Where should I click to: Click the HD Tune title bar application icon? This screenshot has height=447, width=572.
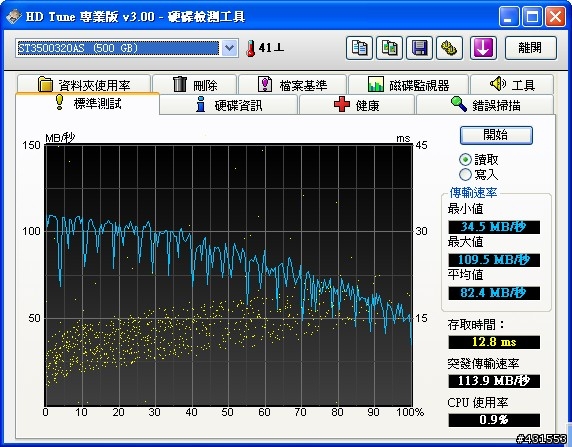coord(13,16)
